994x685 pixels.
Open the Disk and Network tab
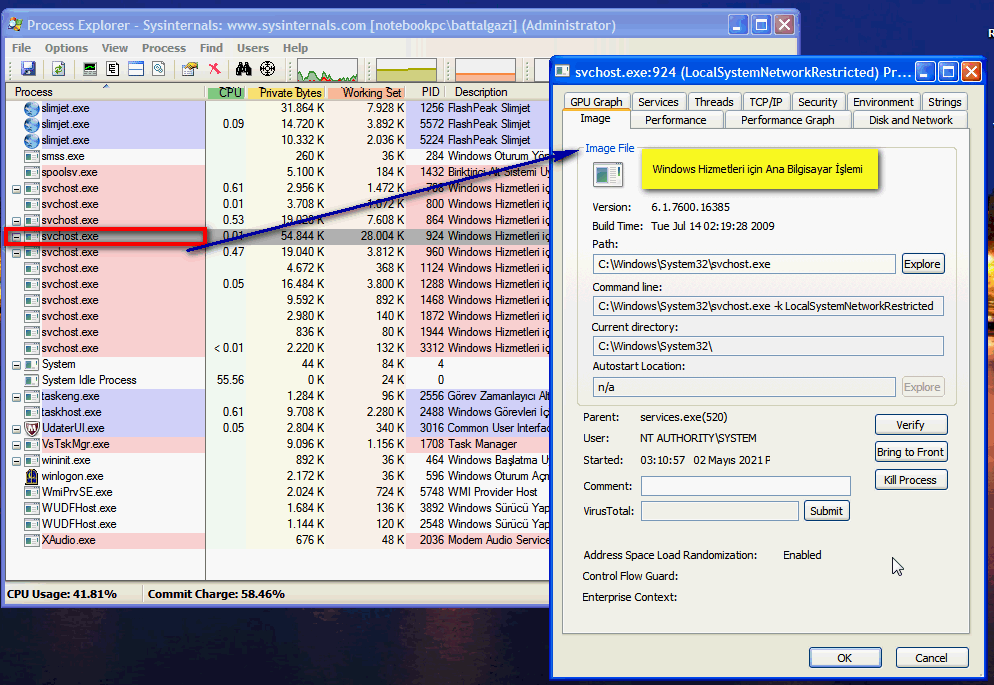tap(910, 120)
